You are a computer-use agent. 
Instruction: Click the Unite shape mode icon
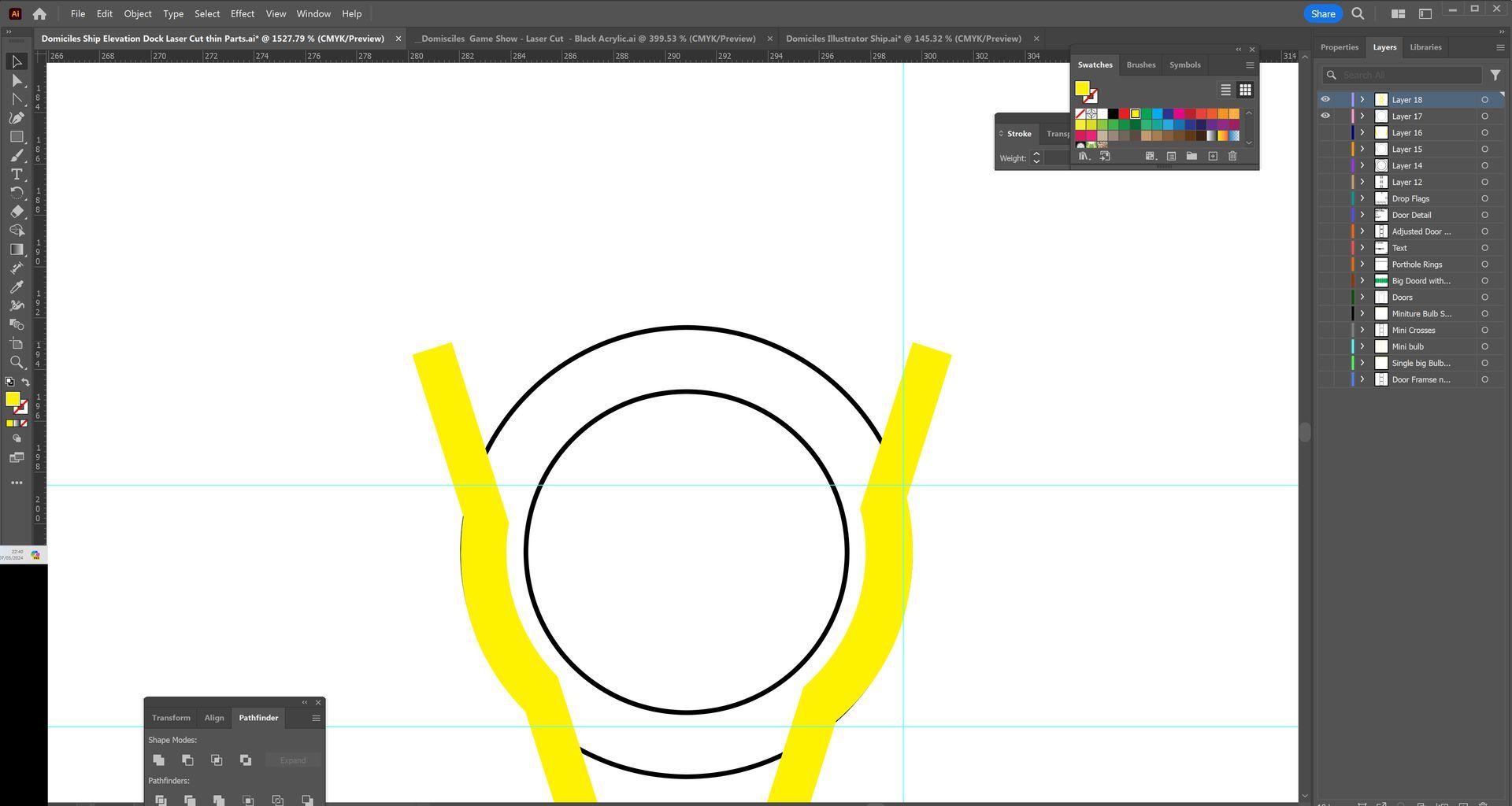click(159, 760)
